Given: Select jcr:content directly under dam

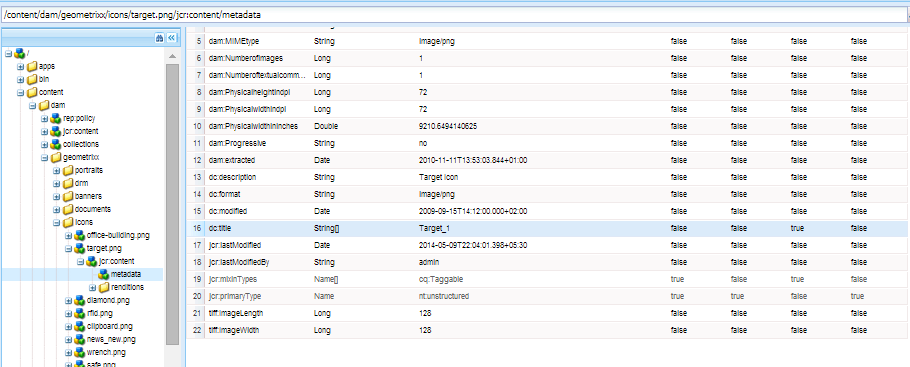Looking at the screenshot, I should [x=81, y=131].
